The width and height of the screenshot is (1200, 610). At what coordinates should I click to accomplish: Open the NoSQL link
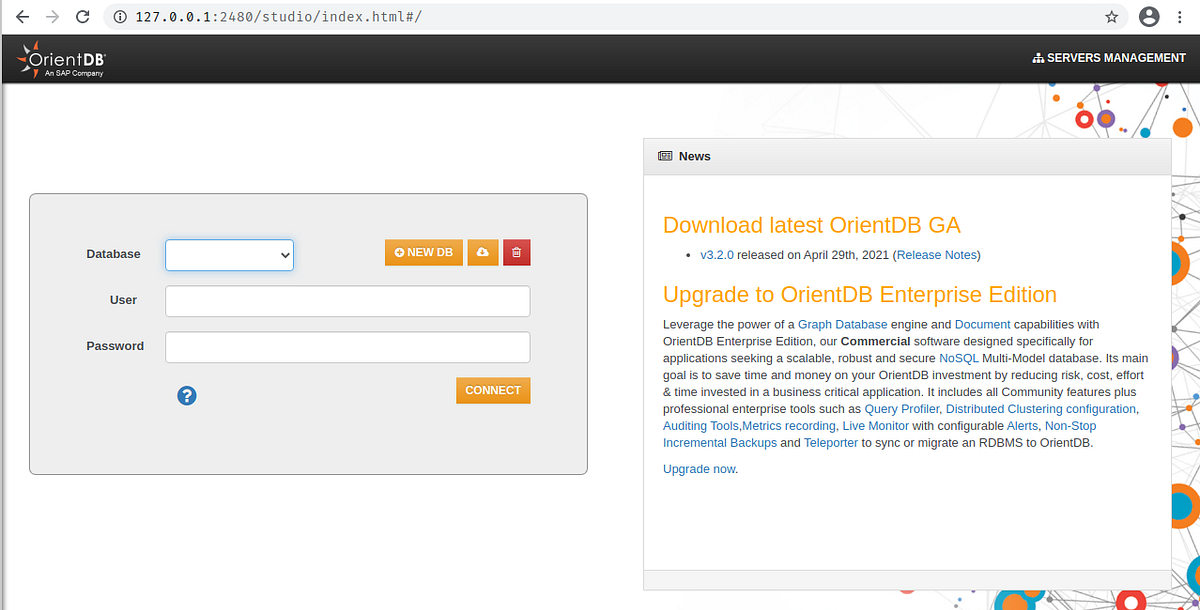(x=959, y=358)
